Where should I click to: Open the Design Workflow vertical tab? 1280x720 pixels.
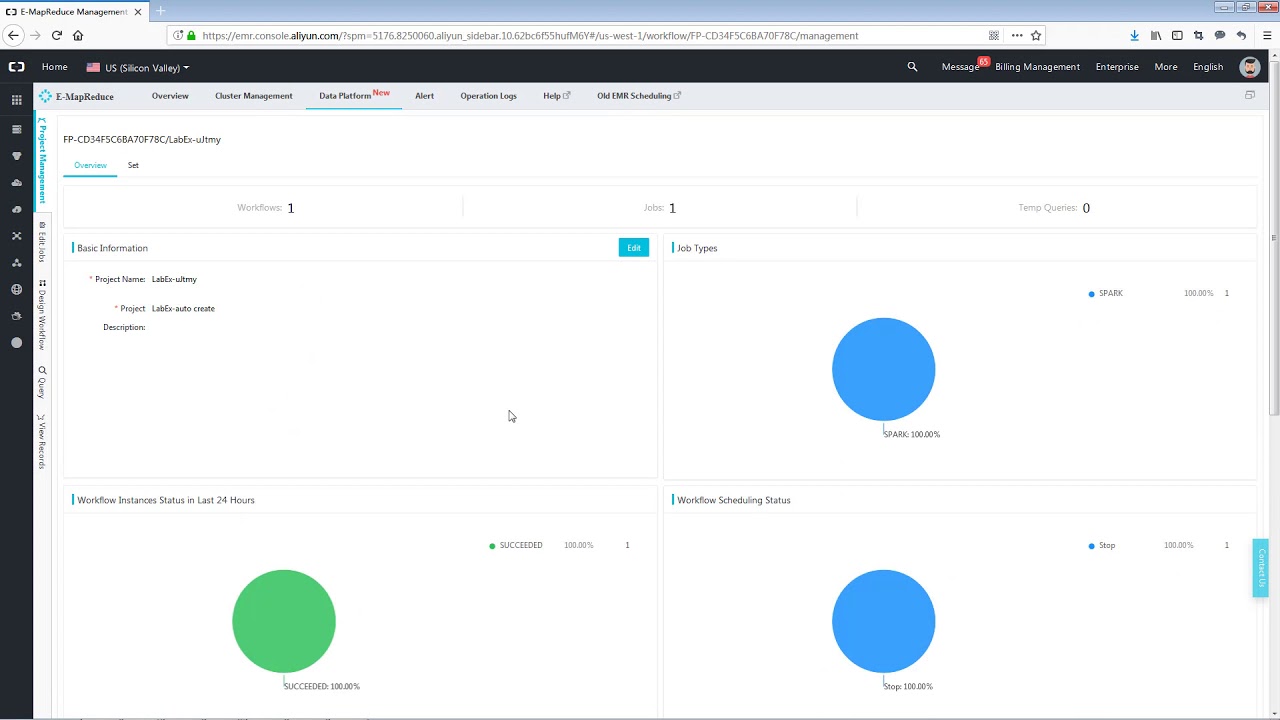[x=42, y=314]
